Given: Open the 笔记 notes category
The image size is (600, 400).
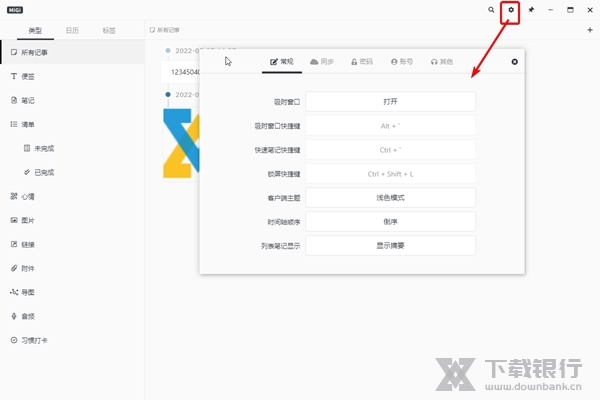Looking at the screenshot, I should 72,100.
